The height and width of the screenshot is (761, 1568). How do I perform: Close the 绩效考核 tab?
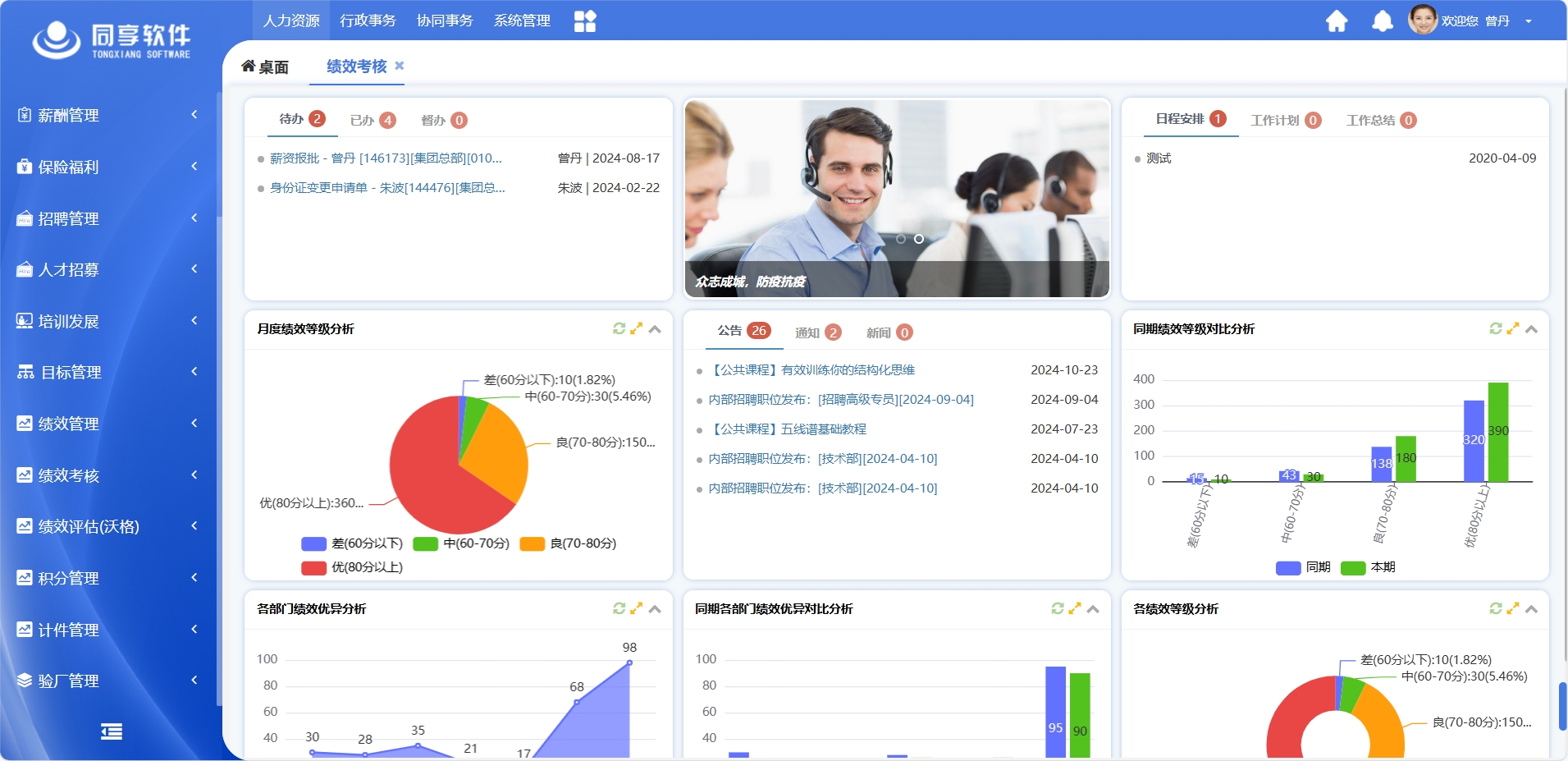(x=400, y=66)
